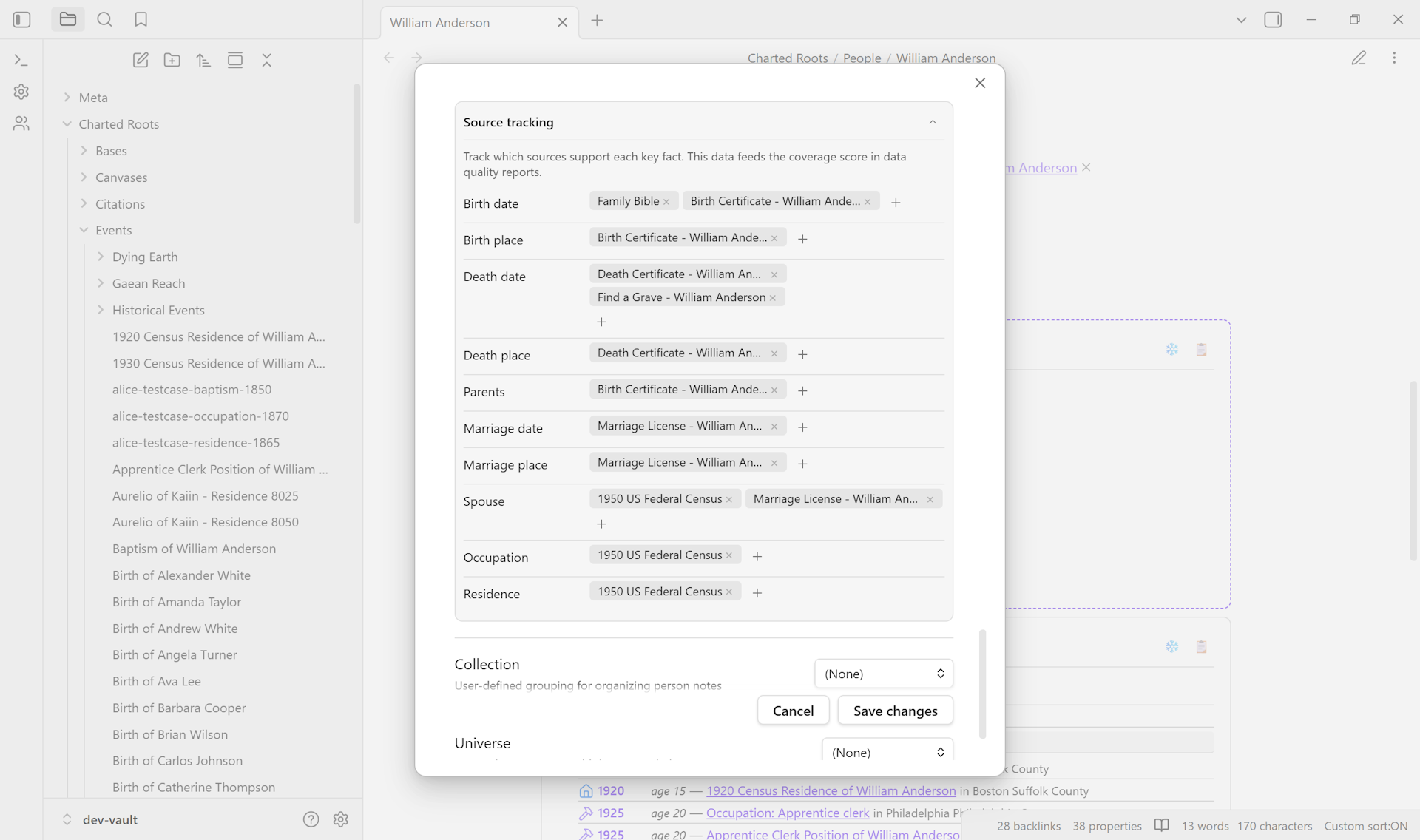1420x840 pixels.
Task: Open 1920 Census Residence of William Anderson link
Action: click(x=831, y=790)
